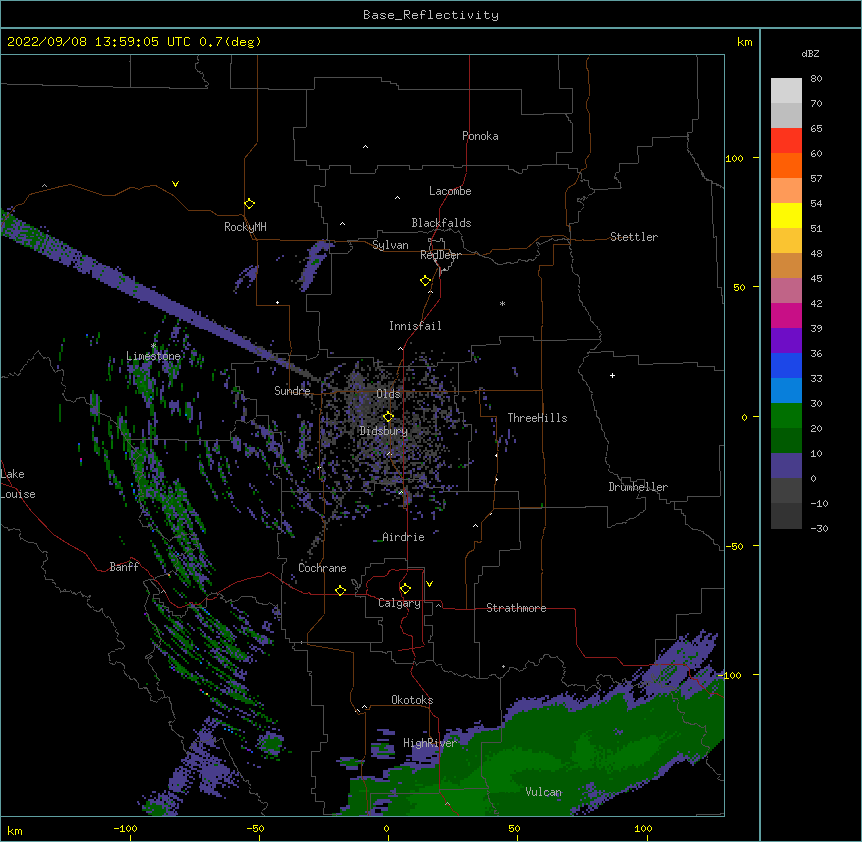Click the yellow V marker north of RockyMH
This screenshot has height=842, width=862.
click(175, 184)
